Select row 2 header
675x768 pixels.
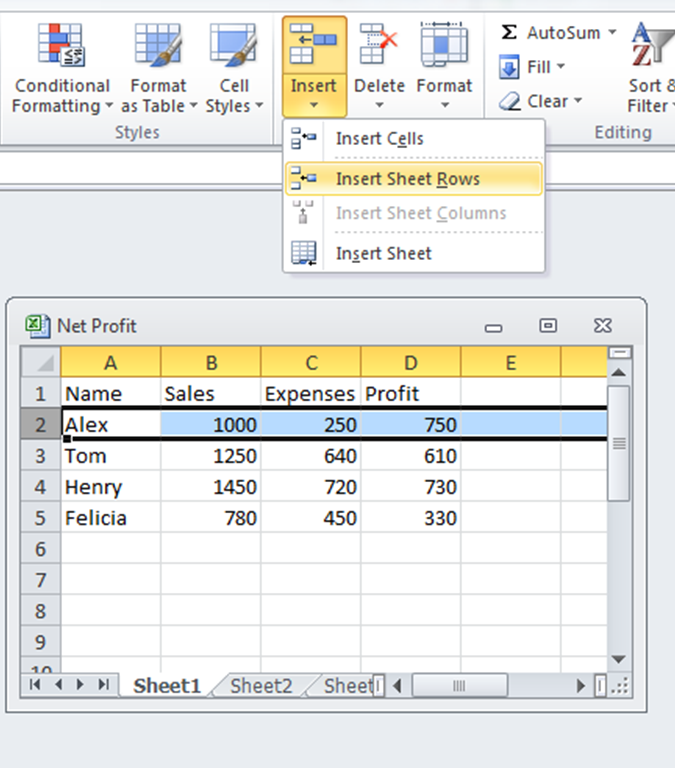41,424
